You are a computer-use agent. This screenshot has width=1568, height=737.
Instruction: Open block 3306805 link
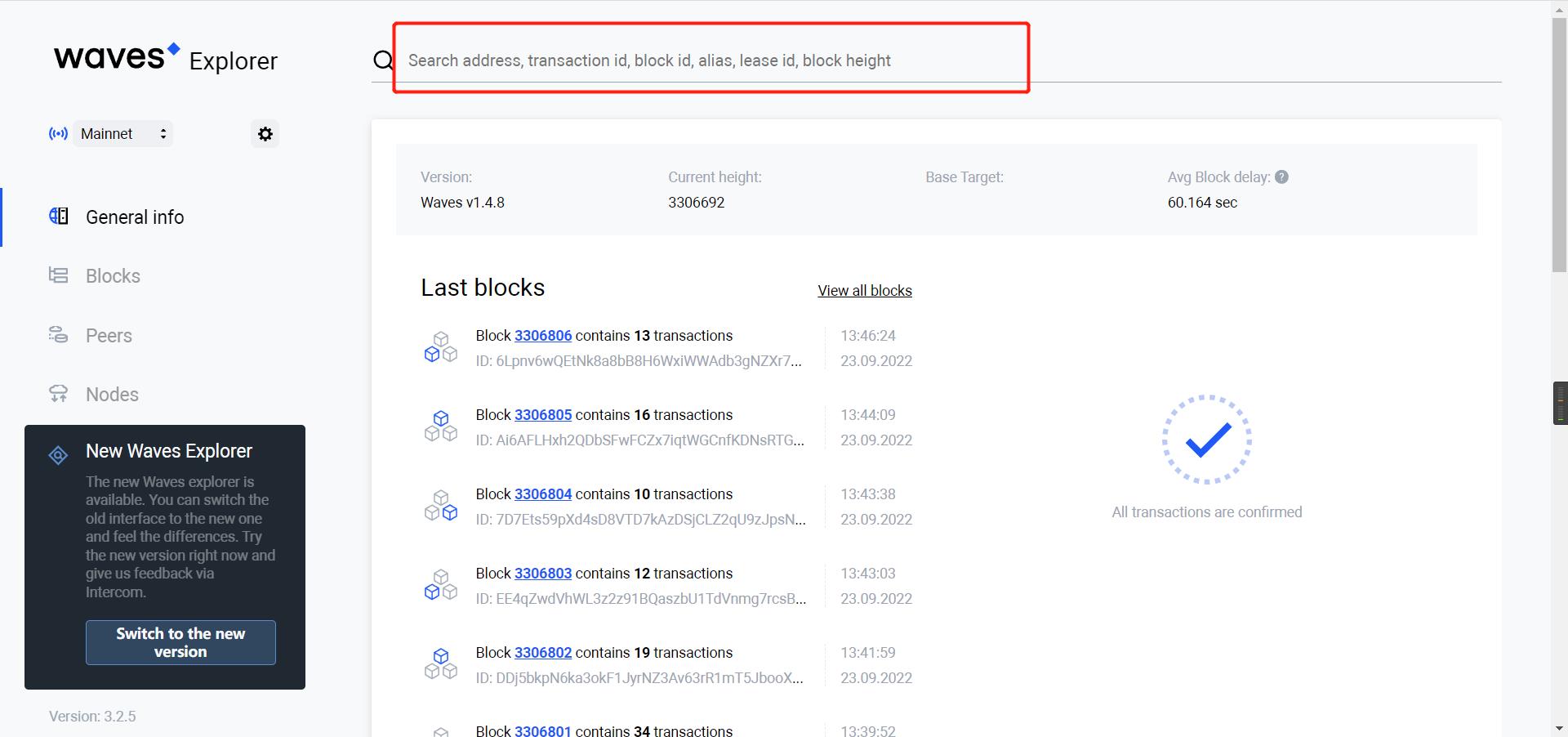click(x=542, y=415)
